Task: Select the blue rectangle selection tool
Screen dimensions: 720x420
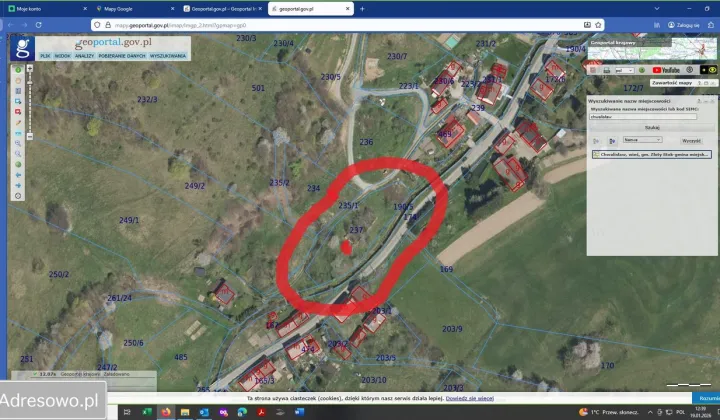Action: pos(18,101)
